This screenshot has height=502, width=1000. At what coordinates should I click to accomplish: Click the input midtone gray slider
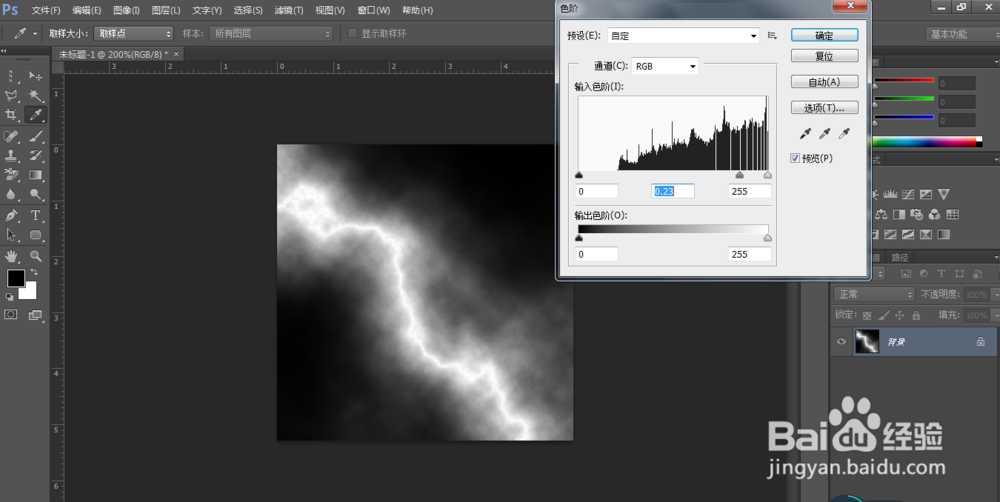(740, 175)
